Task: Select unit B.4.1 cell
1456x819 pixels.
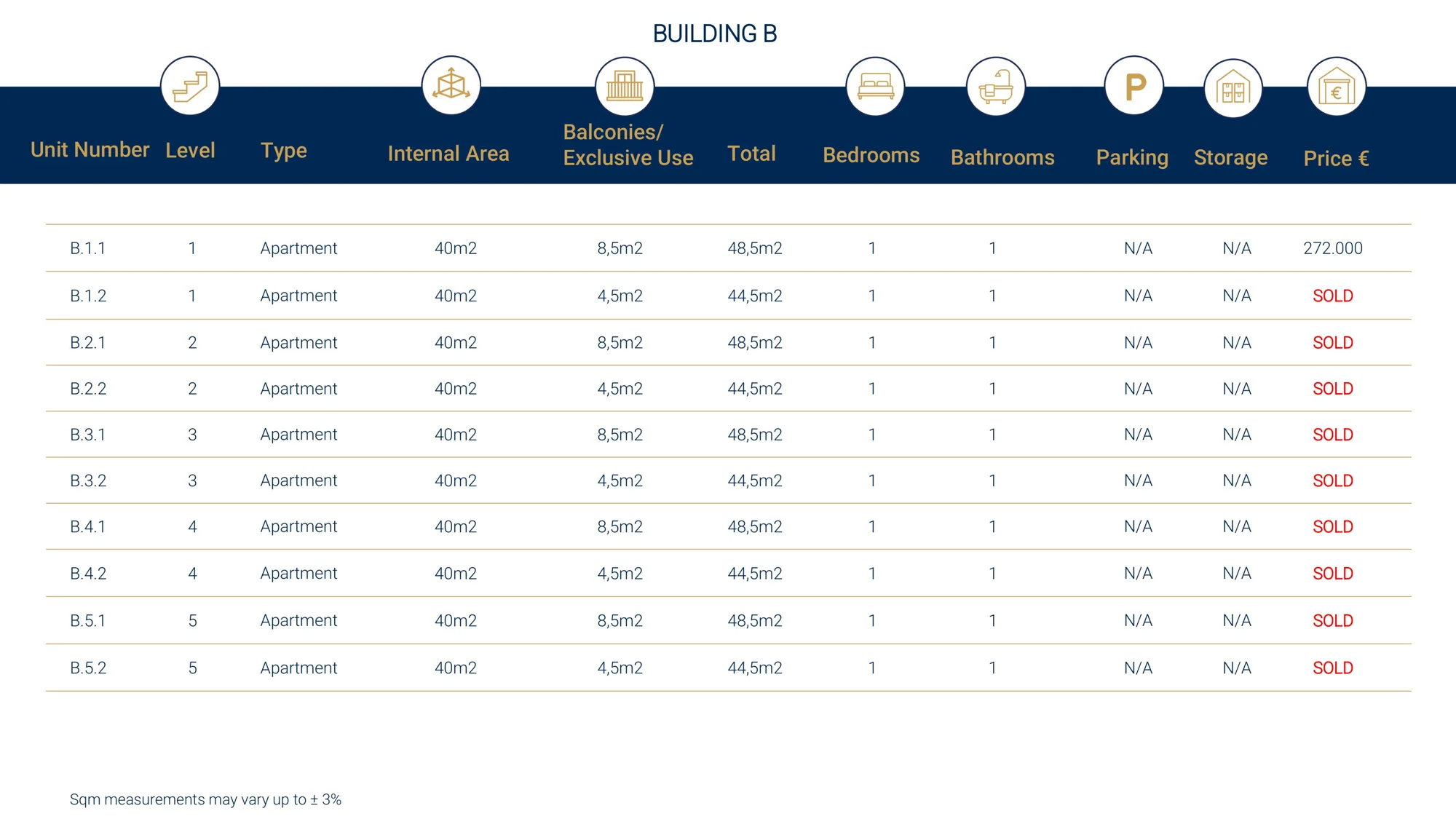Action: (x=88, y=526)
